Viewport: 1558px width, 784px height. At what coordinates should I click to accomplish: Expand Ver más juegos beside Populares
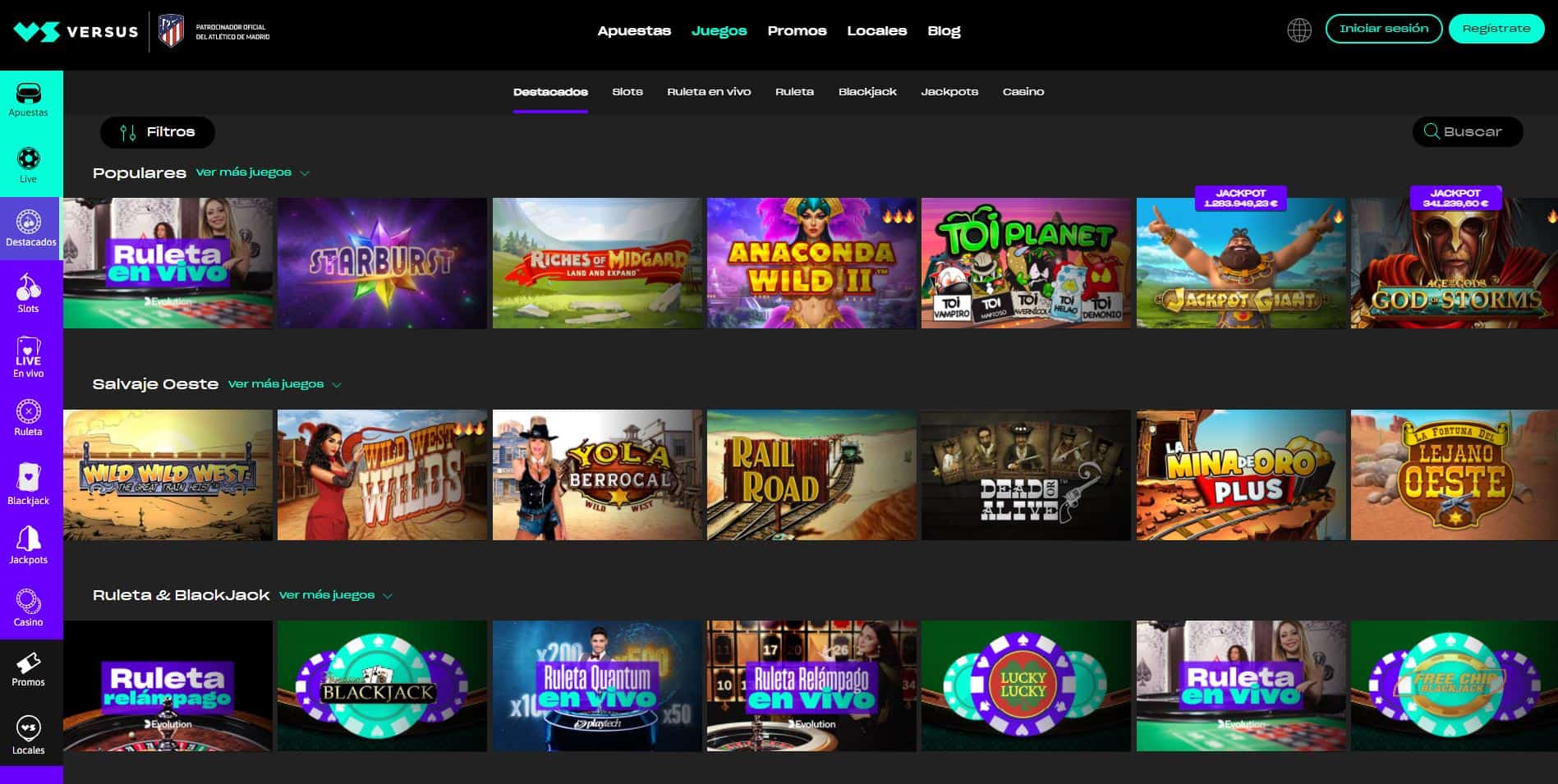pyautogui.click(x=252, y=172)
